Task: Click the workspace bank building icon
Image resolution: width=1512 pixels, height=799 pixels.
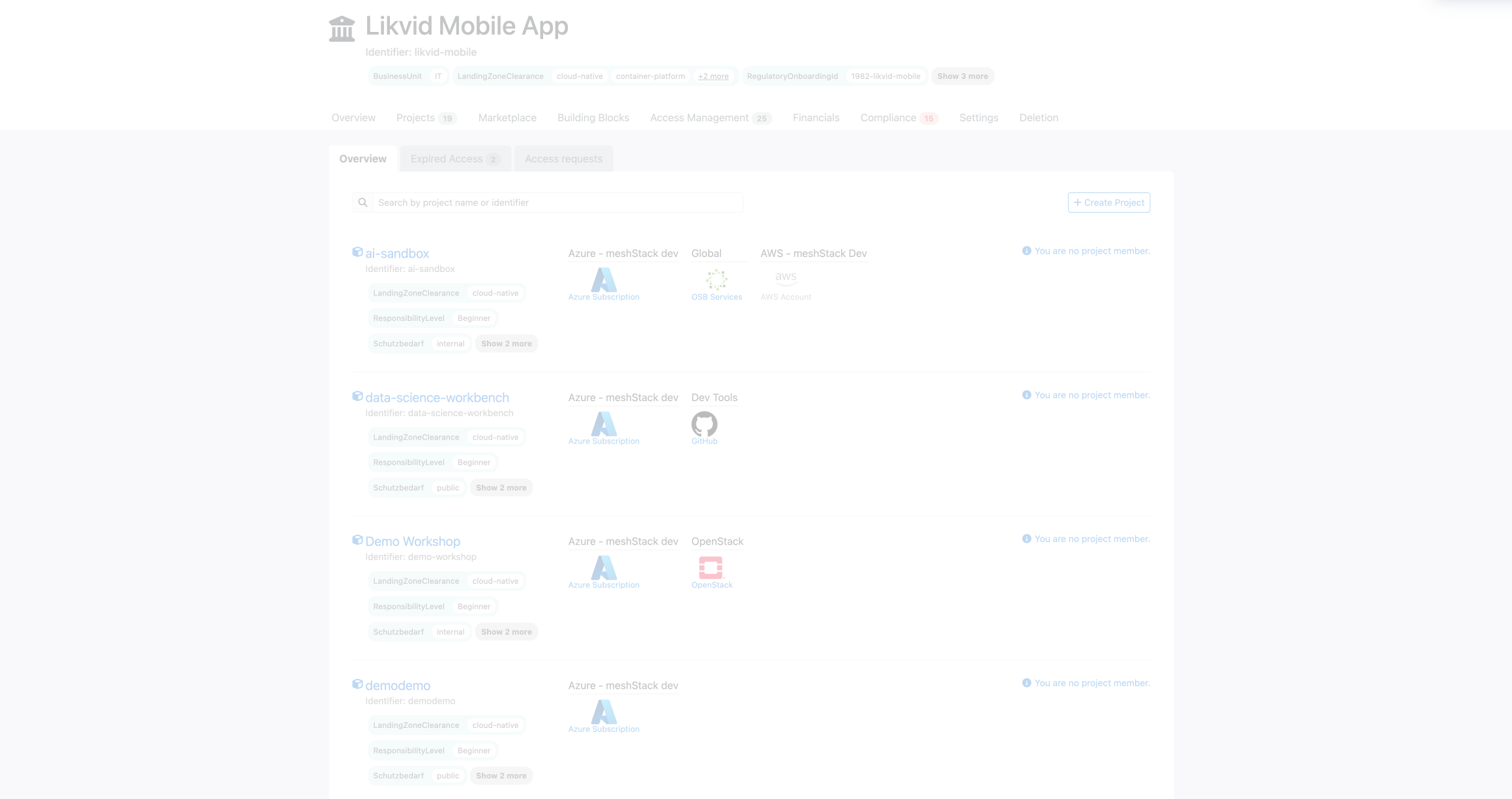Action: pos(342,29)
